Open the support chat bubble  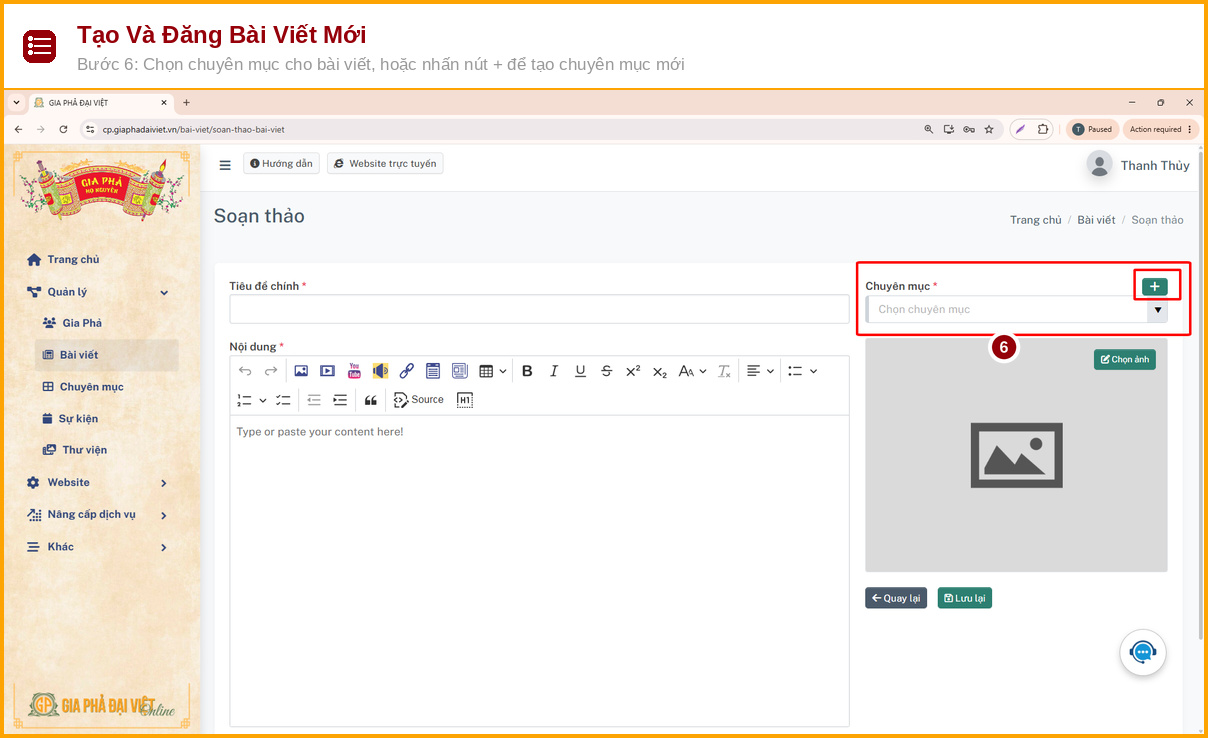(x=1143, y=652)
